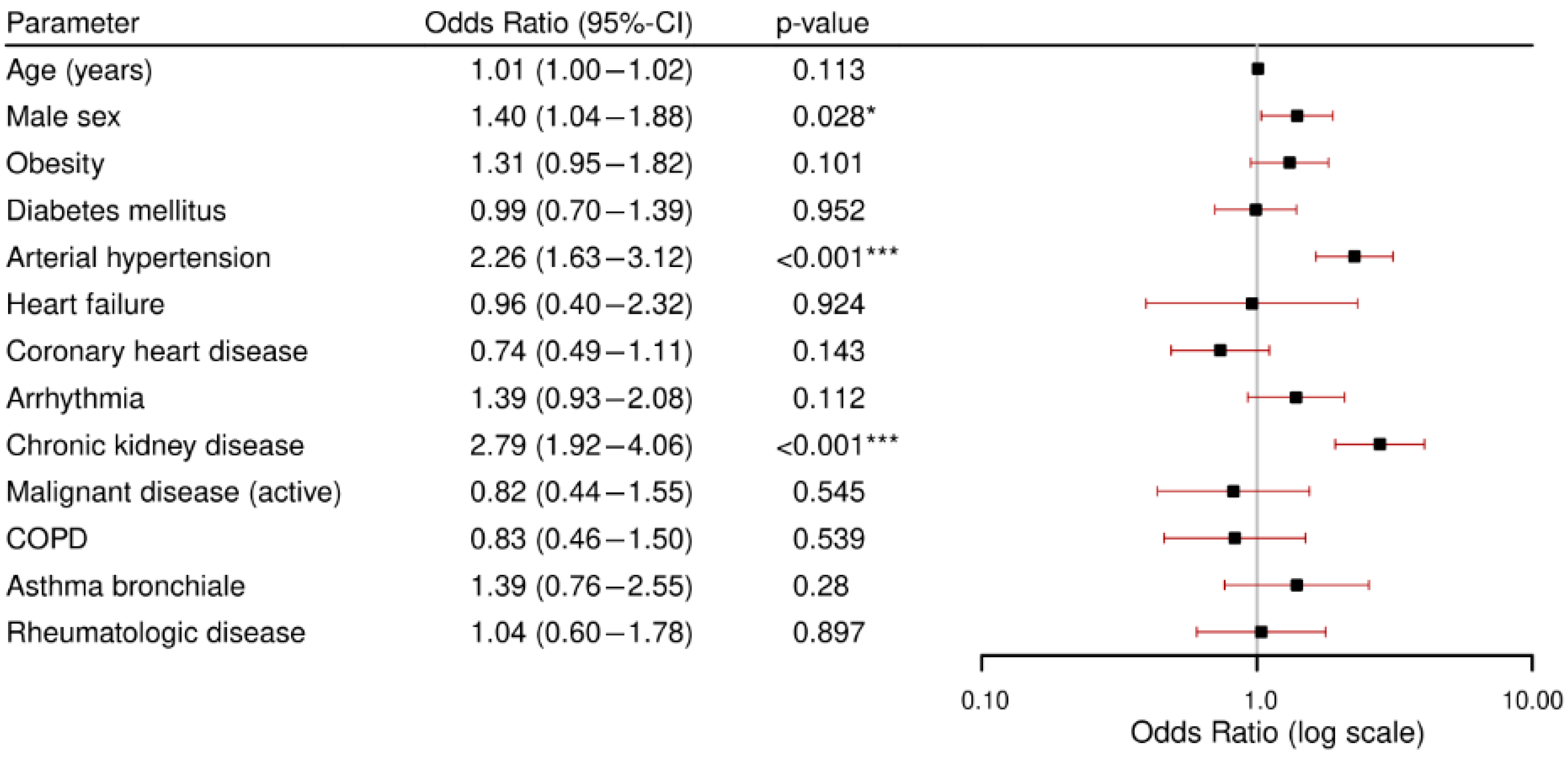
Task: Click the Chronic kidney disease point marker
Action: click(1380, 444)
